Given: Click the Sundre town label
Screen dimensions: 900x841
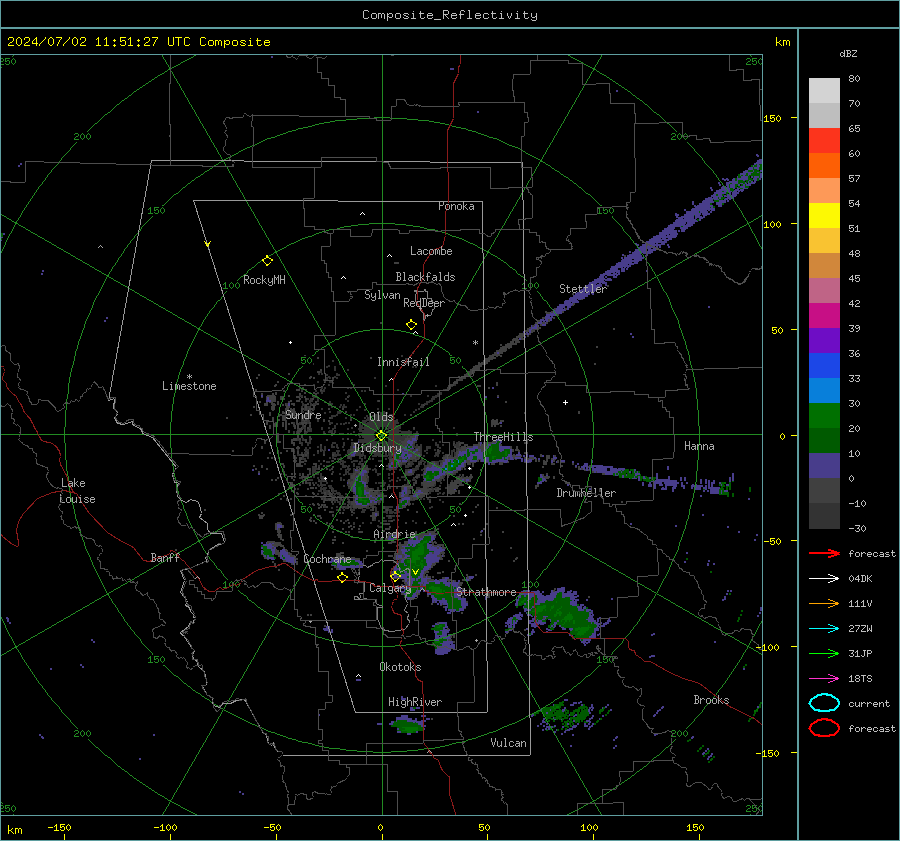Looking at the screenshot, I should pyautogui.click(x=303, y=415).
